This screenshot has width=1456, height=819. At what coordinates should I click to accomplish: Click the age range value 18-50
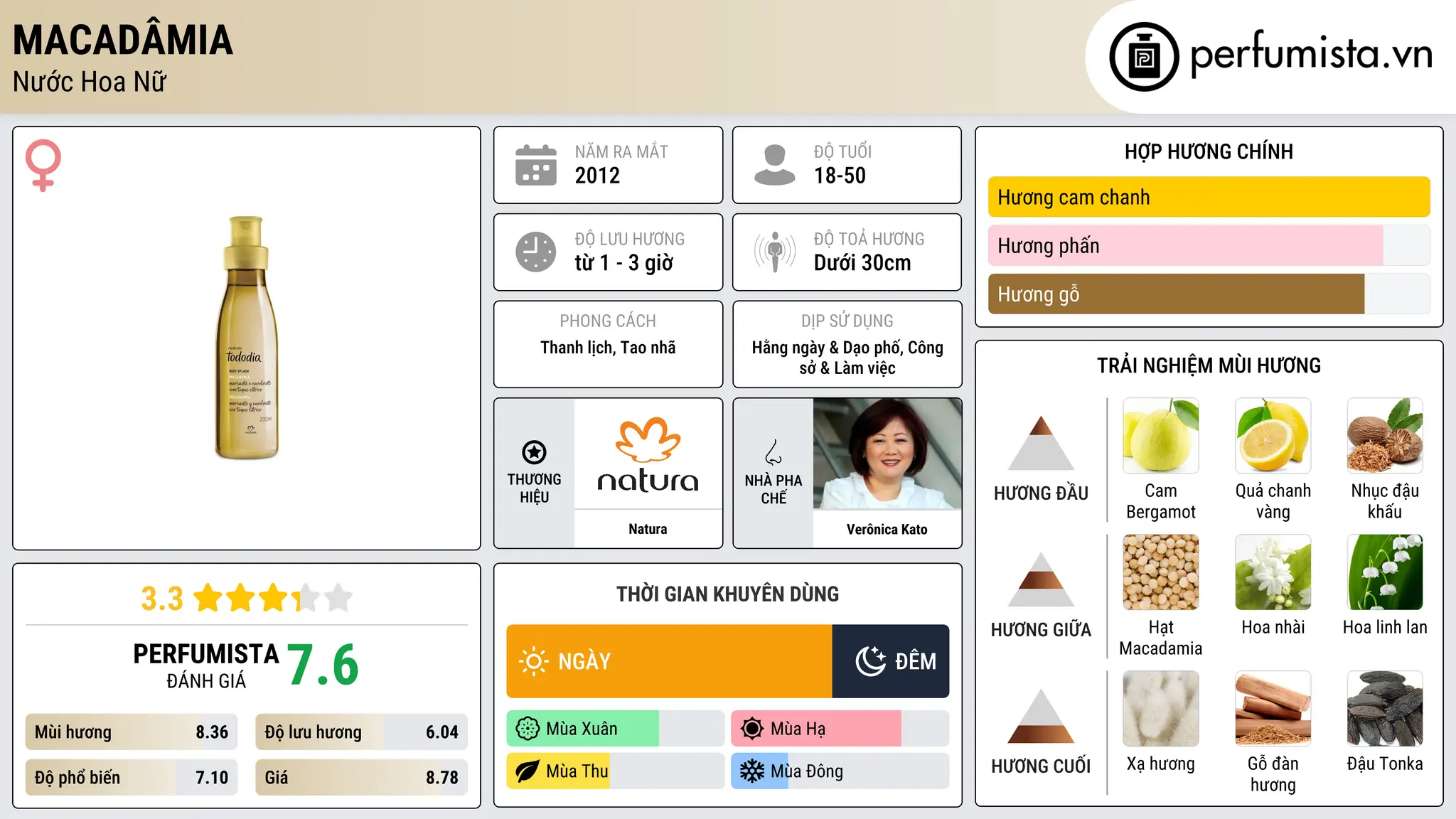coord(840,176)
